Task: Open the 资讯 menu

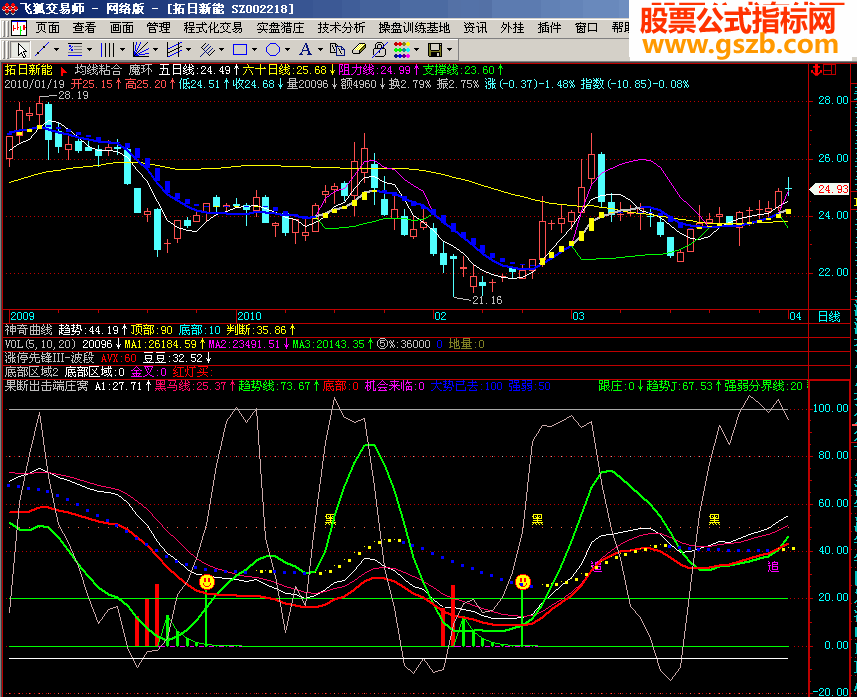Action: (475, 28)
